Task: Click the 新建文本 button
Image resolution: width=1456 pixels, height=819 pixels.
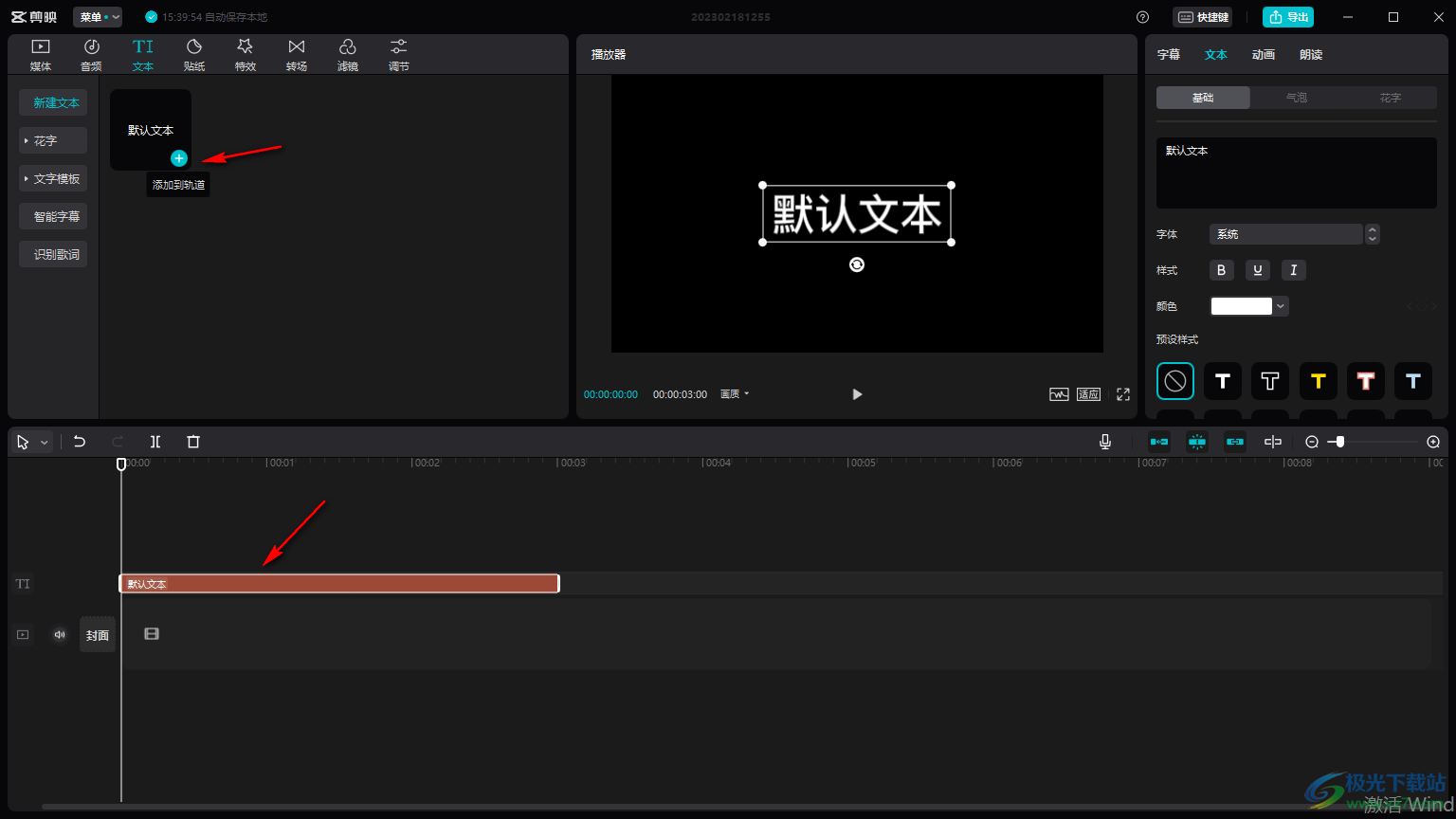Action: point(53,102)
